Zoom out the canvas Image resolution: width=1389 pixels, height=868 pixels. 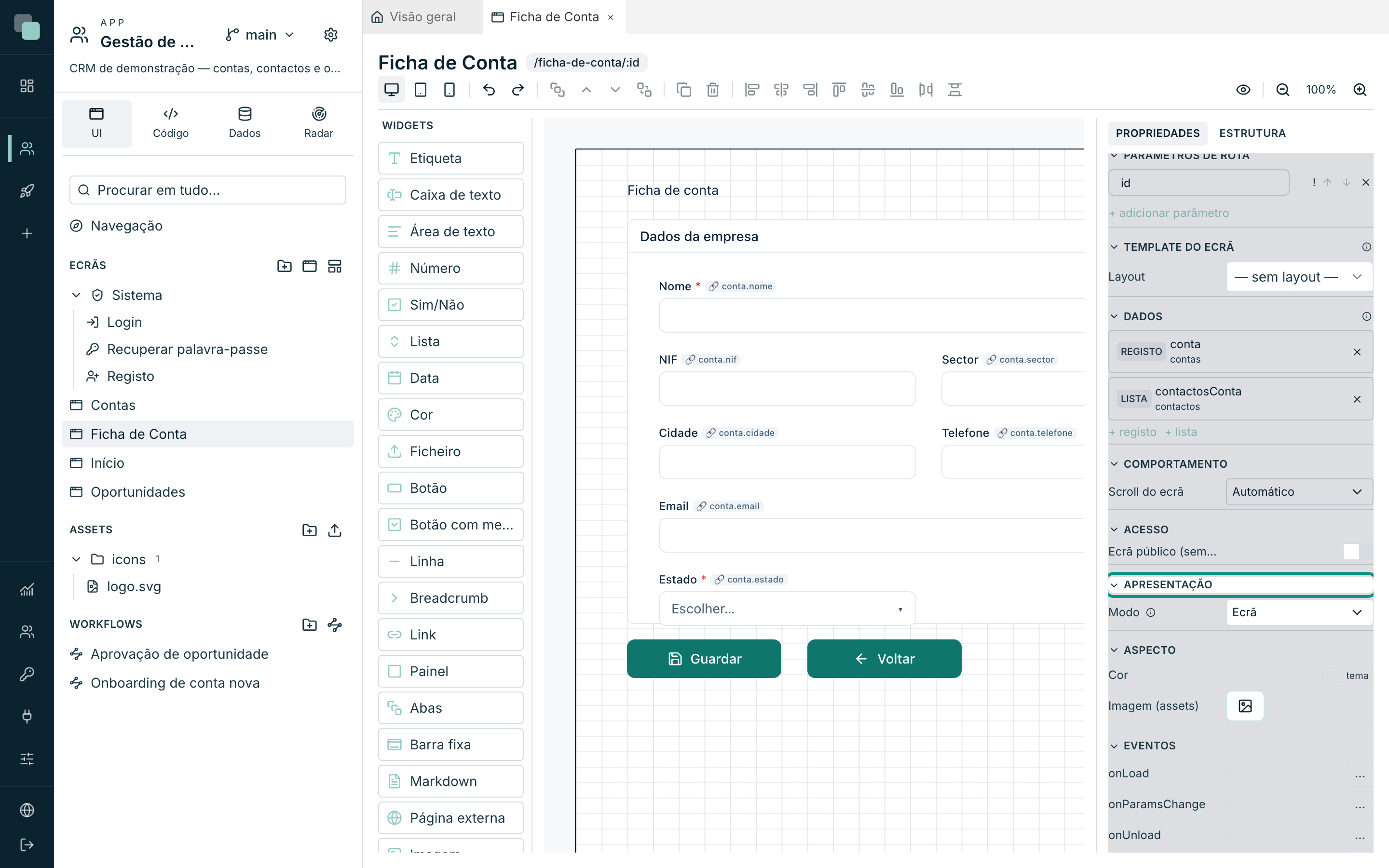tap(1282, 90)
